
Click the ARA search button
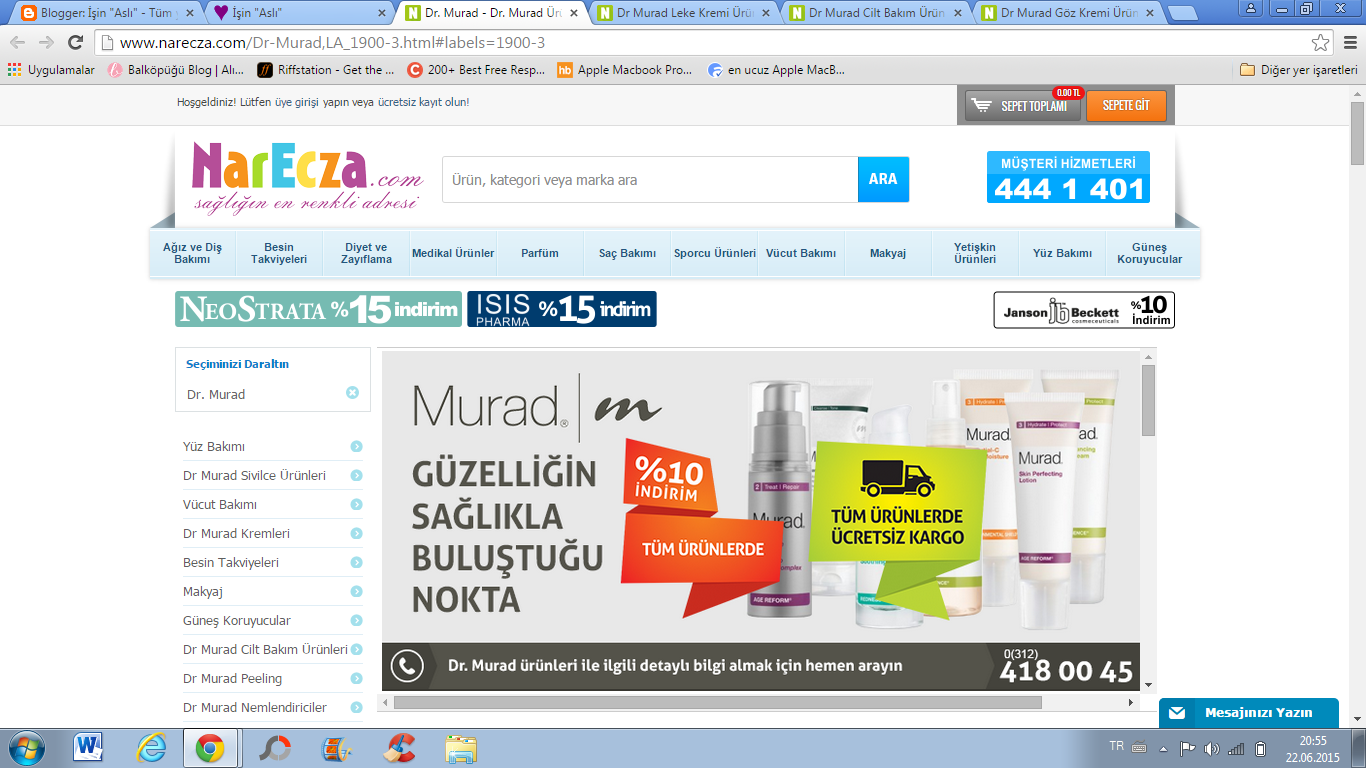tap(883, 180)
